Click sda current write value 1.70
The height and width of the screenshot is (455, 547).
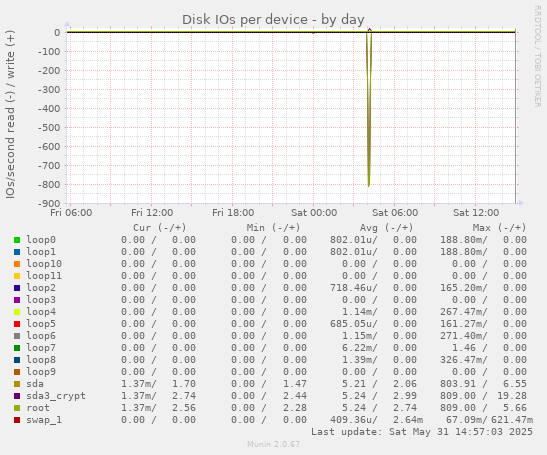point(184,384)
